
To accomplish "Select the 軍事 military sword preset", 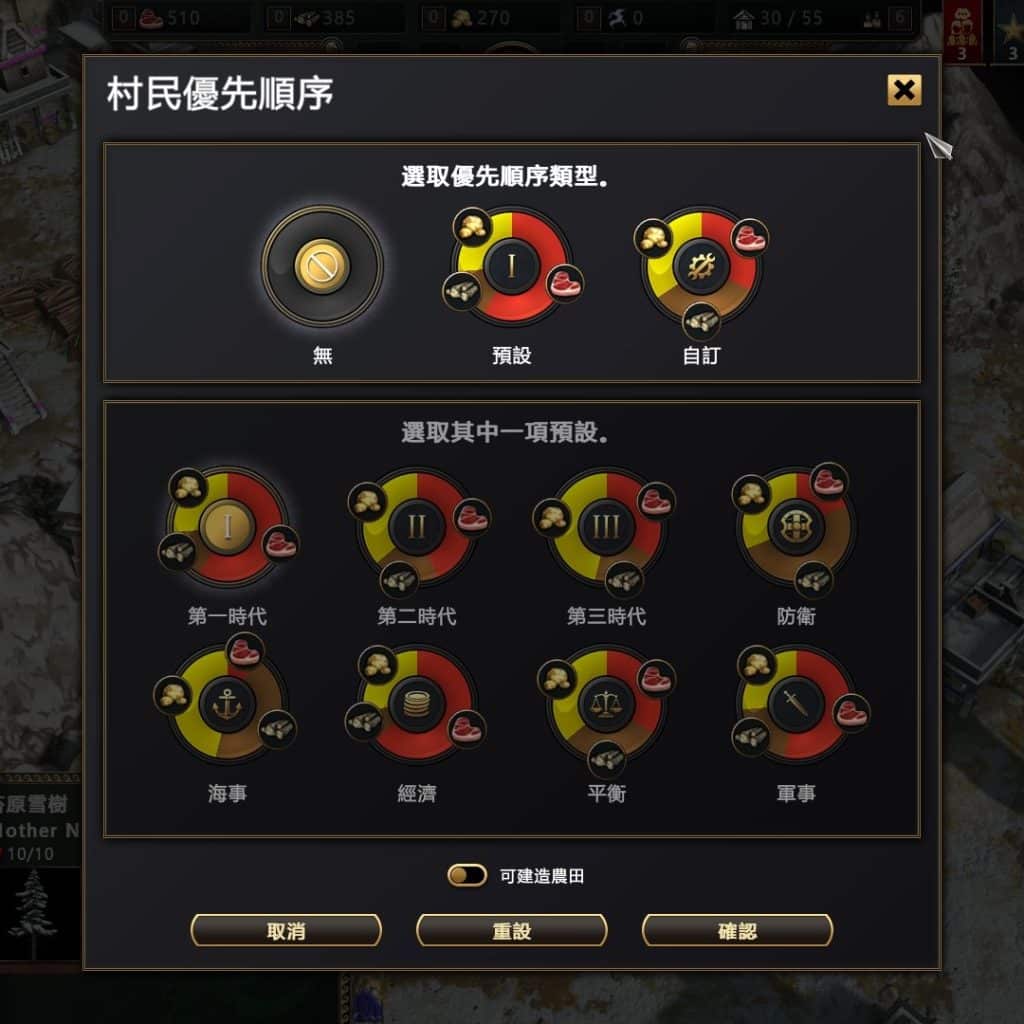I will point(795,704).
